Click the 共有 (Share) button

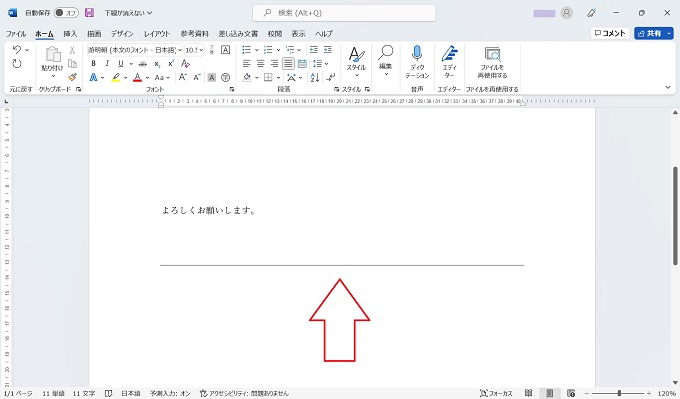point(650,33)
